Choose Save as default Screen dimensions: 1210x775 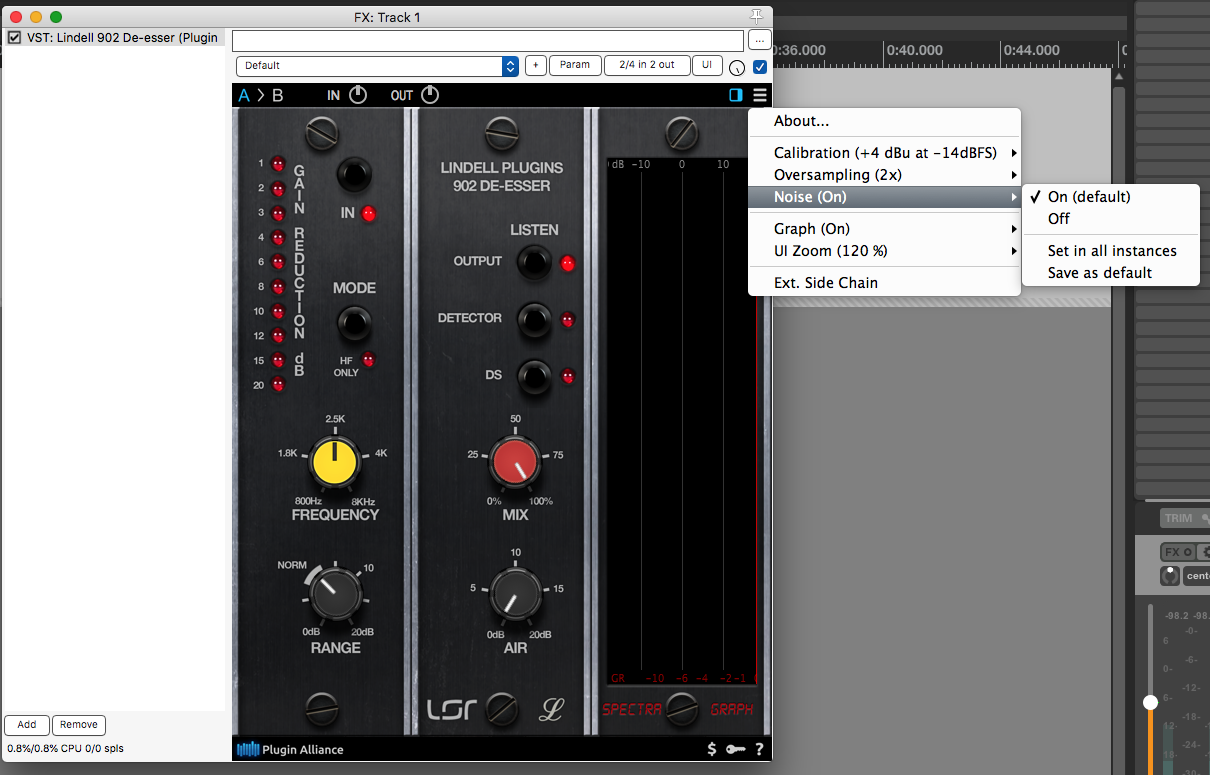[1110, 273]
